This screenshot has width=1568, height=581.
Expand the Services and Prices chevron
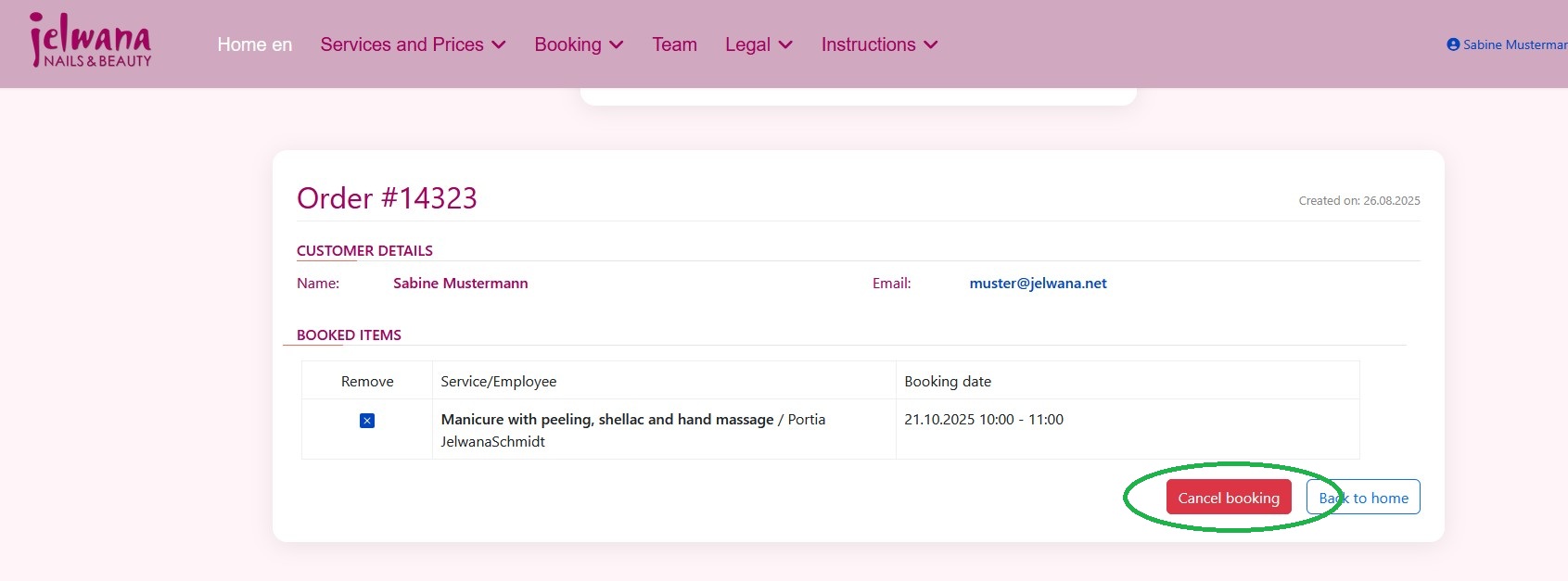(x=499, y=44)
